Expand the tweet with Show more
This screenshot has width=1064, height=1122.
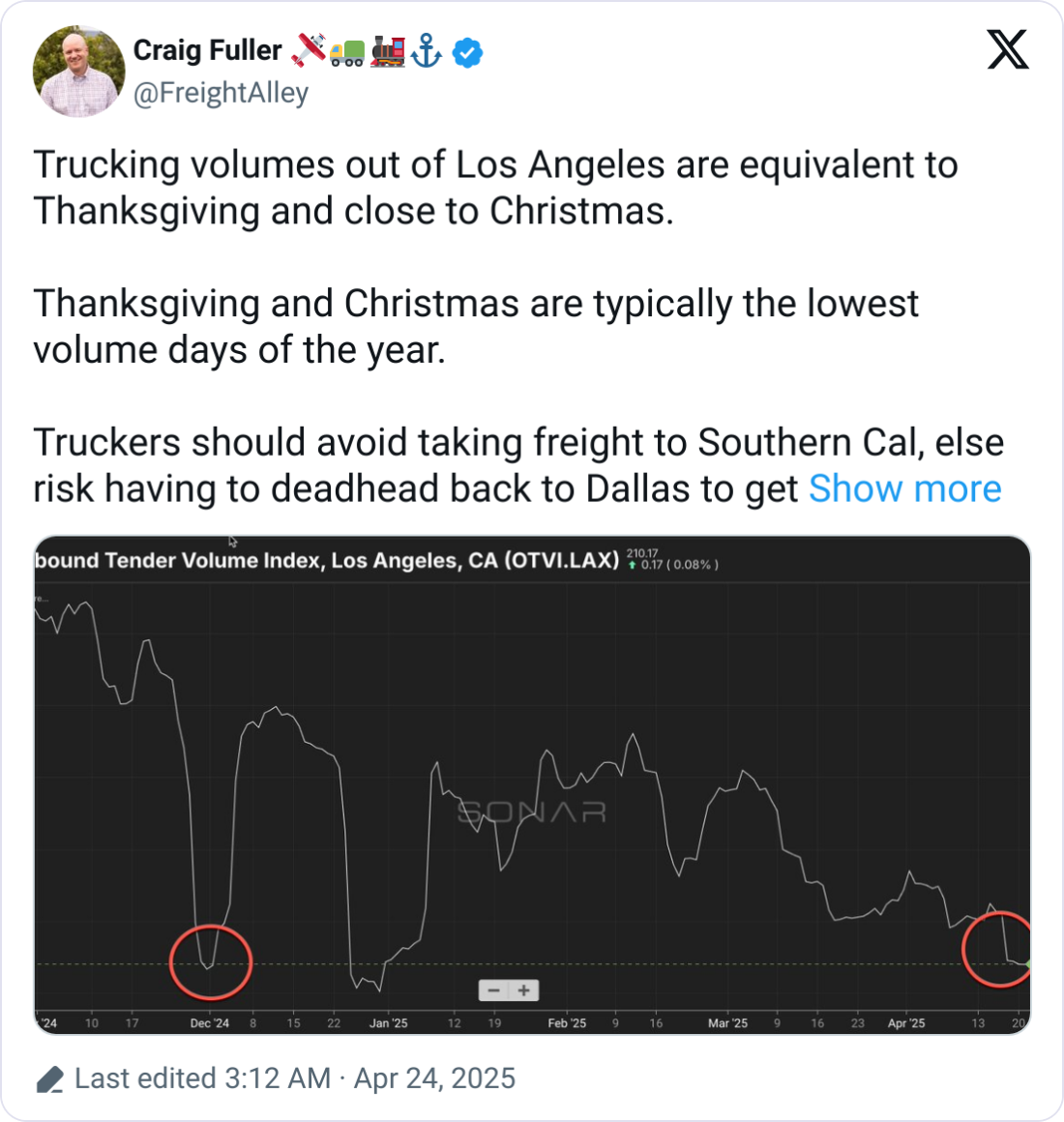click(904, 489)
